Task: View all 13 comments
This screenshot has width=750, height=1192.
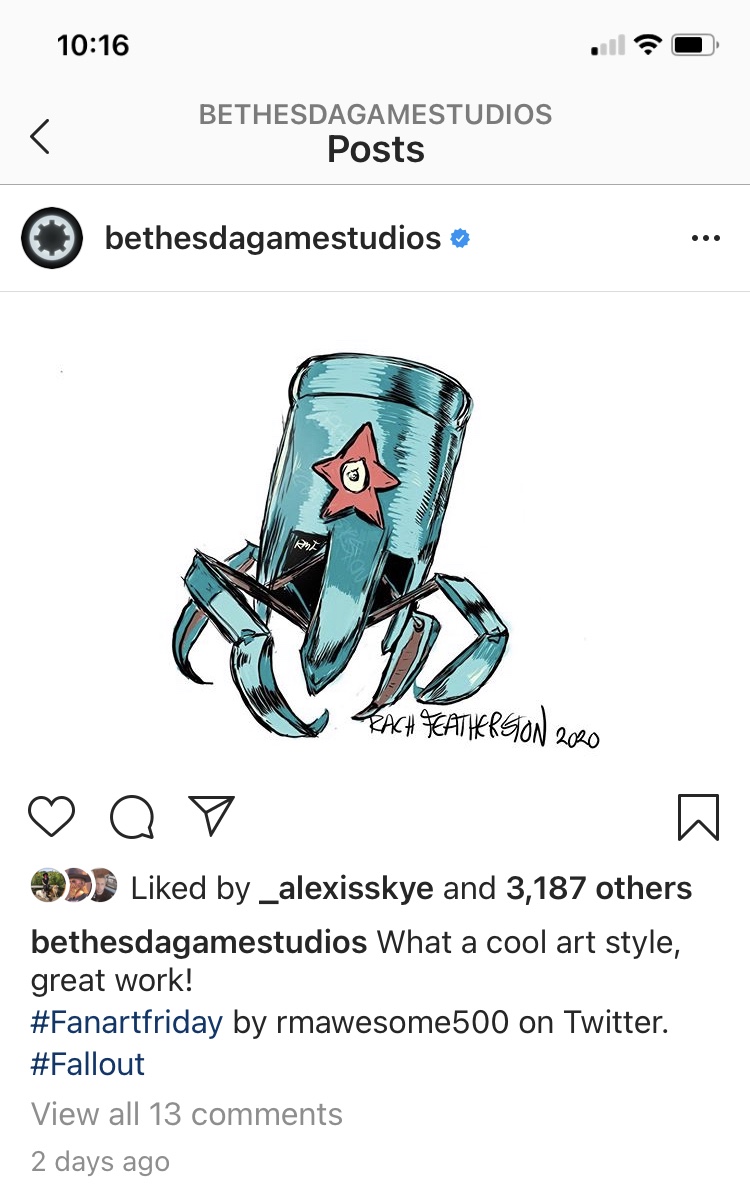Action: tap(187, 1114)
